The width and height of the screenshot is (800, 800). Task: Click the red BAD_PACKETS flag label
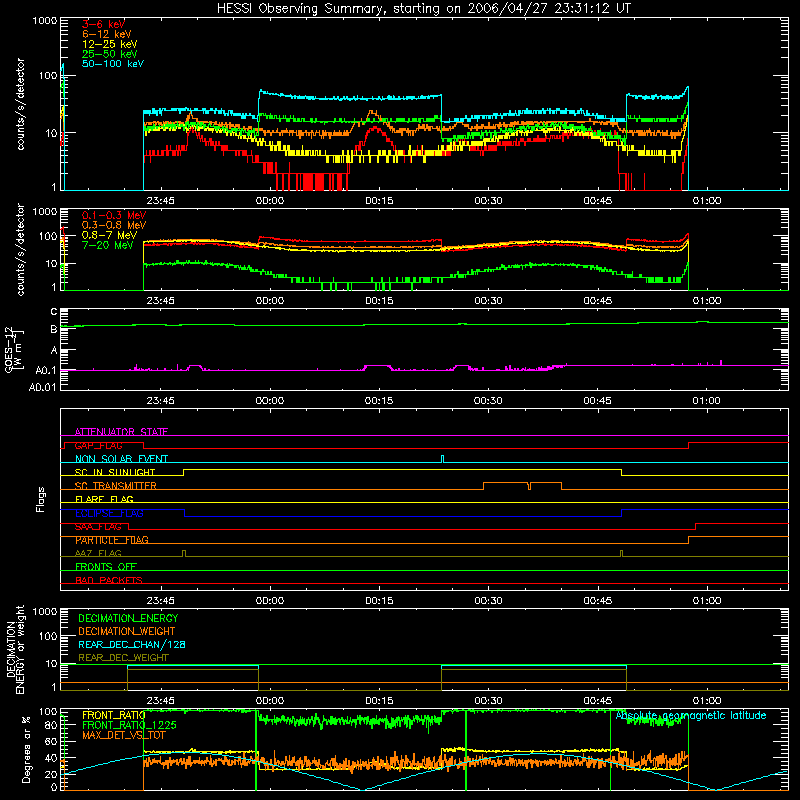point(109,580)
